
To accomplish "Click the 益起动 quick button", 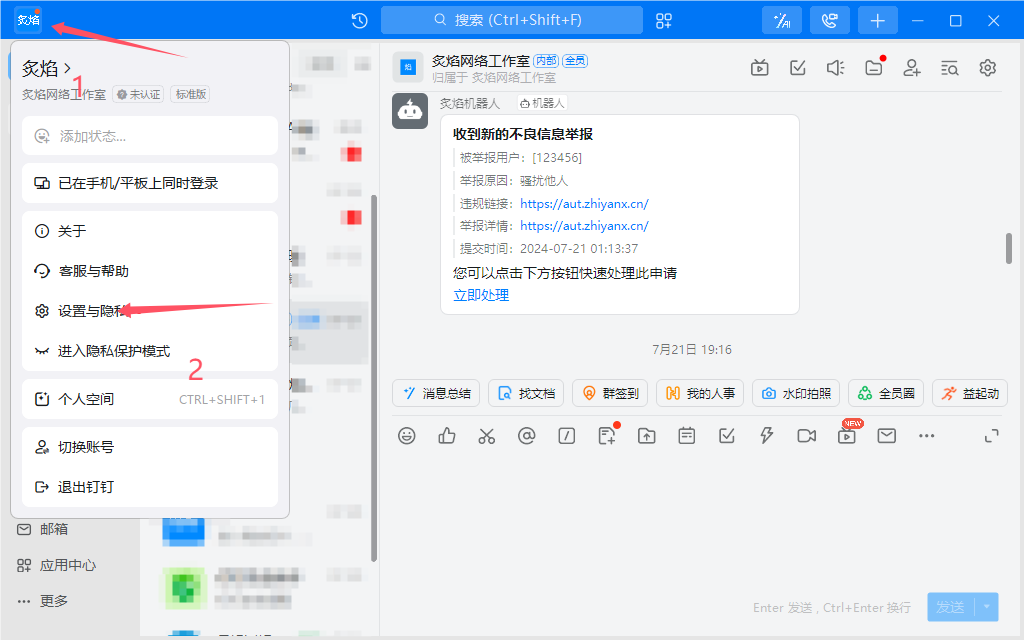I will click(970, 393).
